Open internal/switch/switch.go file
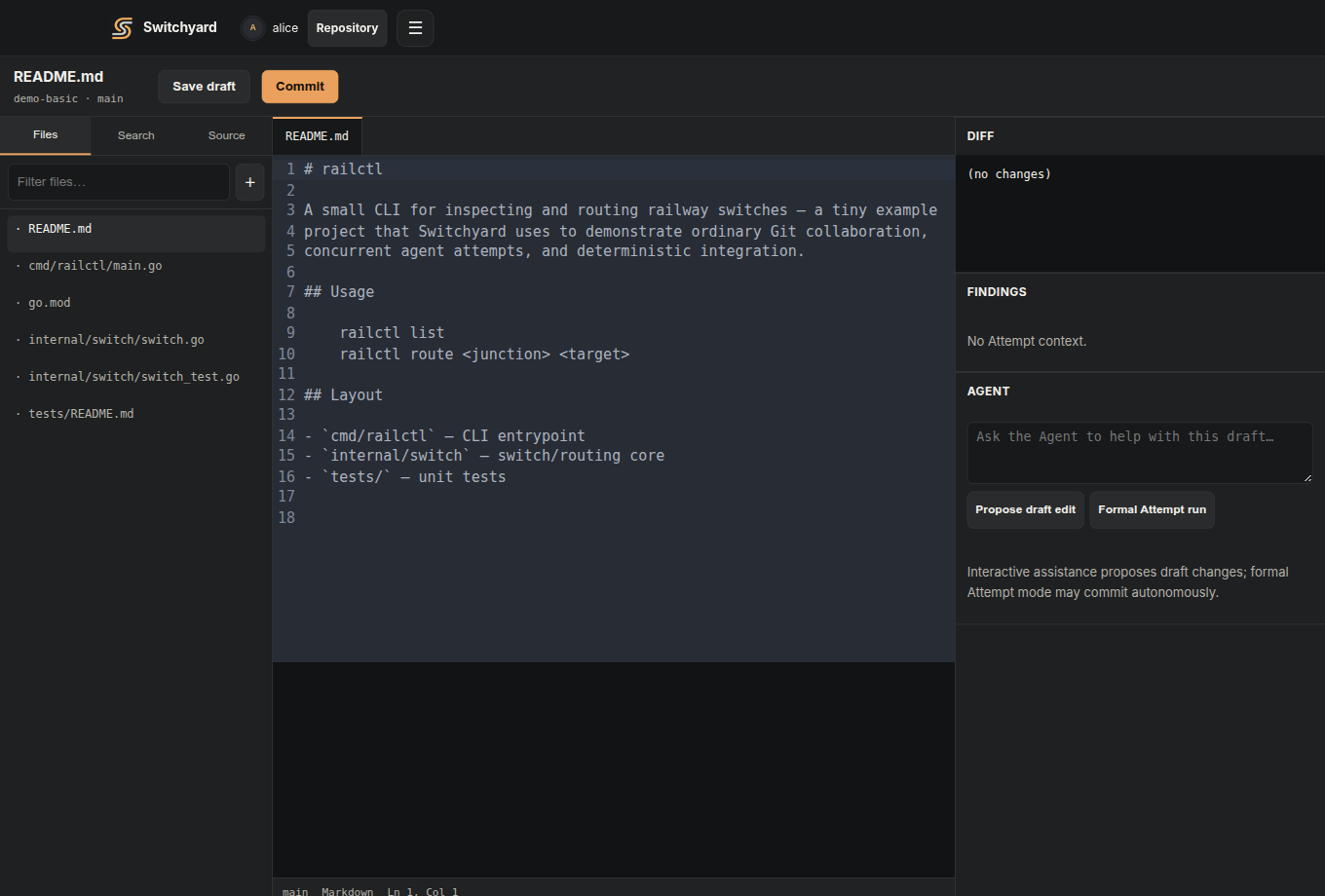Image resolution: width=1325 pixels, height=896 pixels. point(136,340)
